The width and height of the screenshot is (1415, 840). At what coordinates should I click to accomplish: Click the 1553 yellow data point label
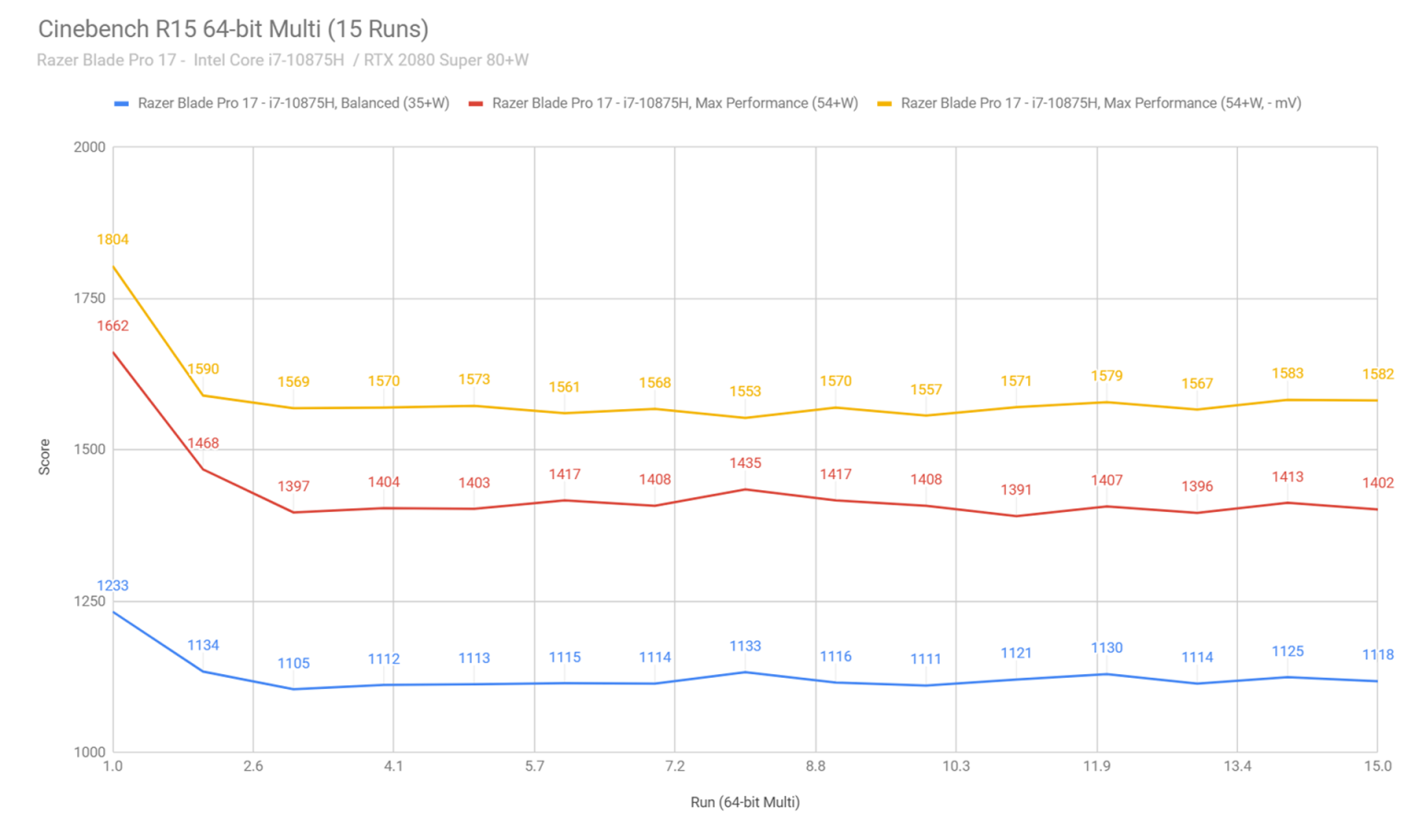(x=745, y=391)
